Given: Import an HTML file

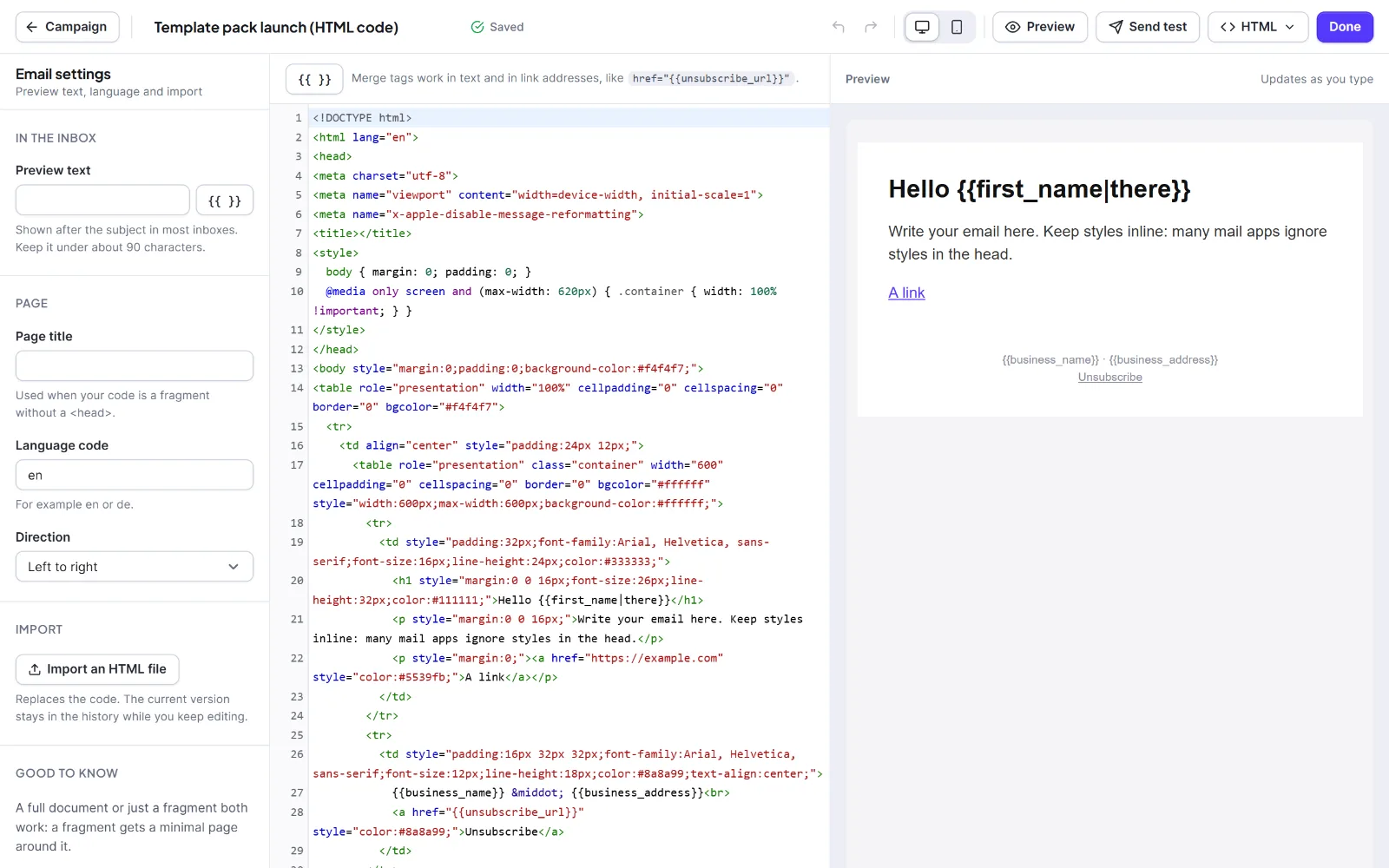Looking at the screenshot, I should (x=97, y=669).
